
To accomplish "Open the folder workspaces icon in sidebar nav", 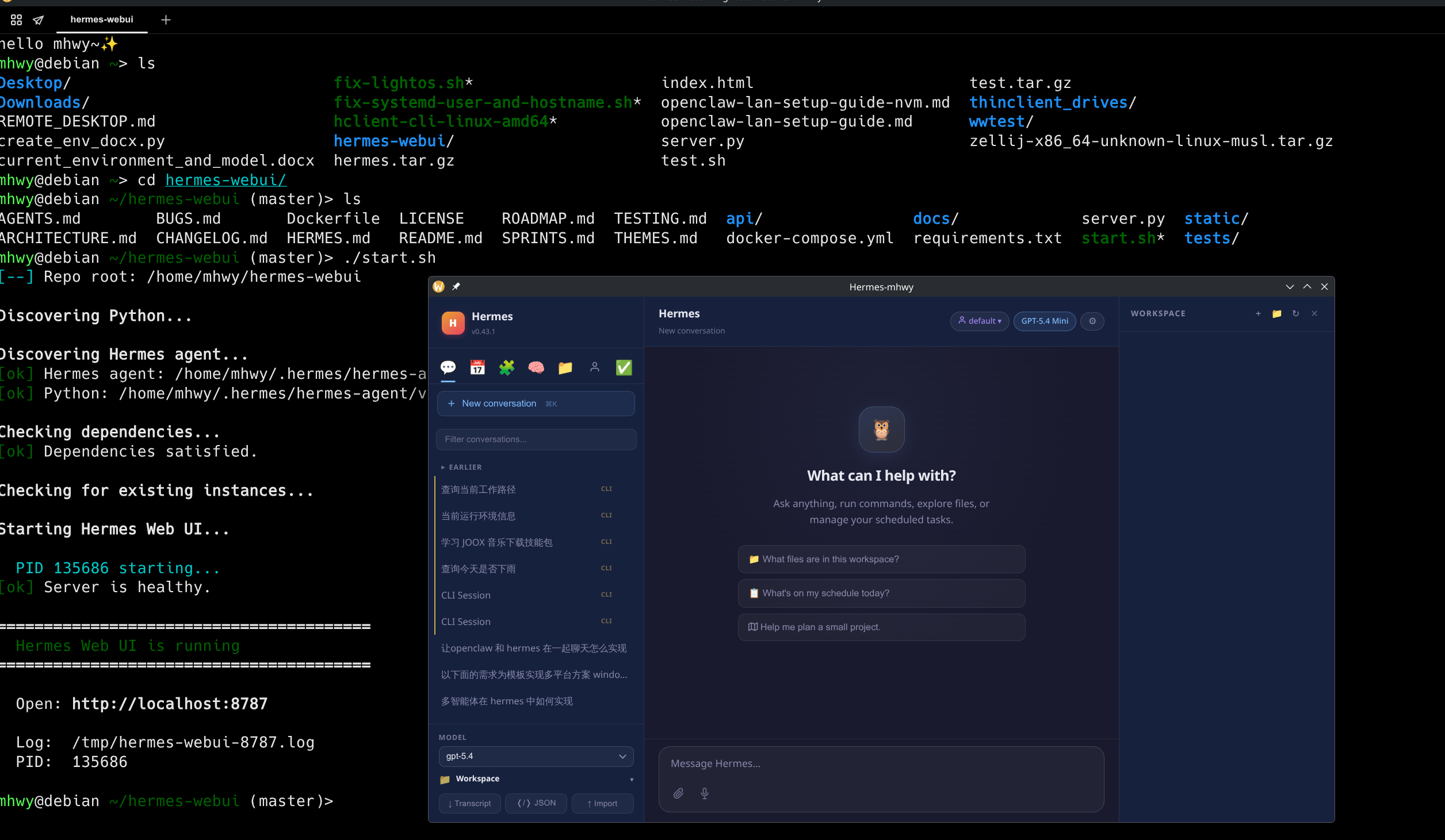I will (x=565, y=367).
